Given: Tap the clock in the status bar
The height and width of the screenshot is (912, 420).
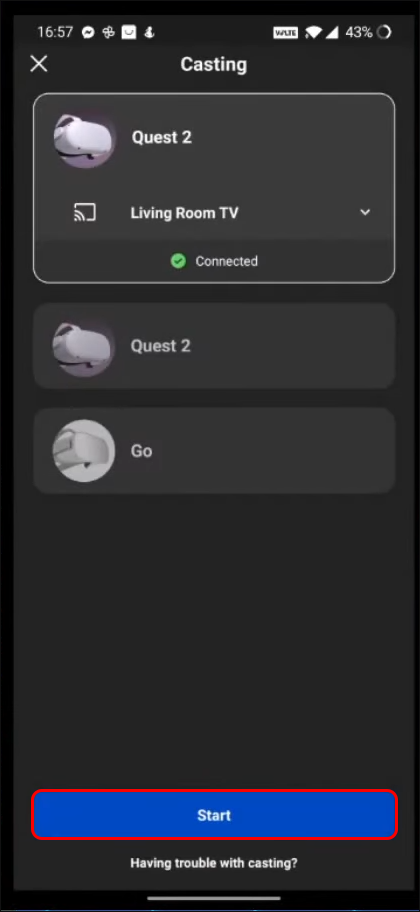Looking at the screenshot, I should [x=55, y=33].
